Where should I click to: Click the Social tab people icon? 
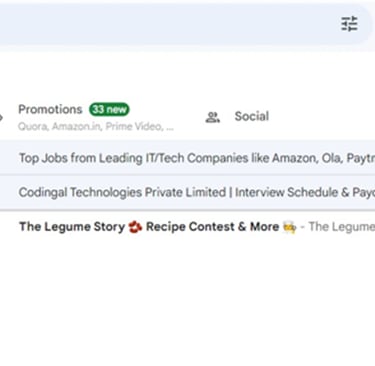(x=212, y=117)
